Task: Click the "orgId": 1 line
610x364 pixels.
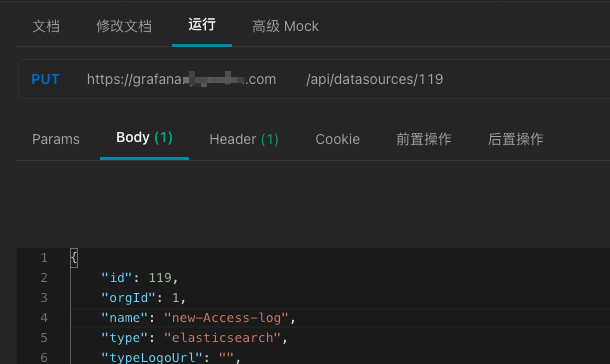Action: pos(143,298)
